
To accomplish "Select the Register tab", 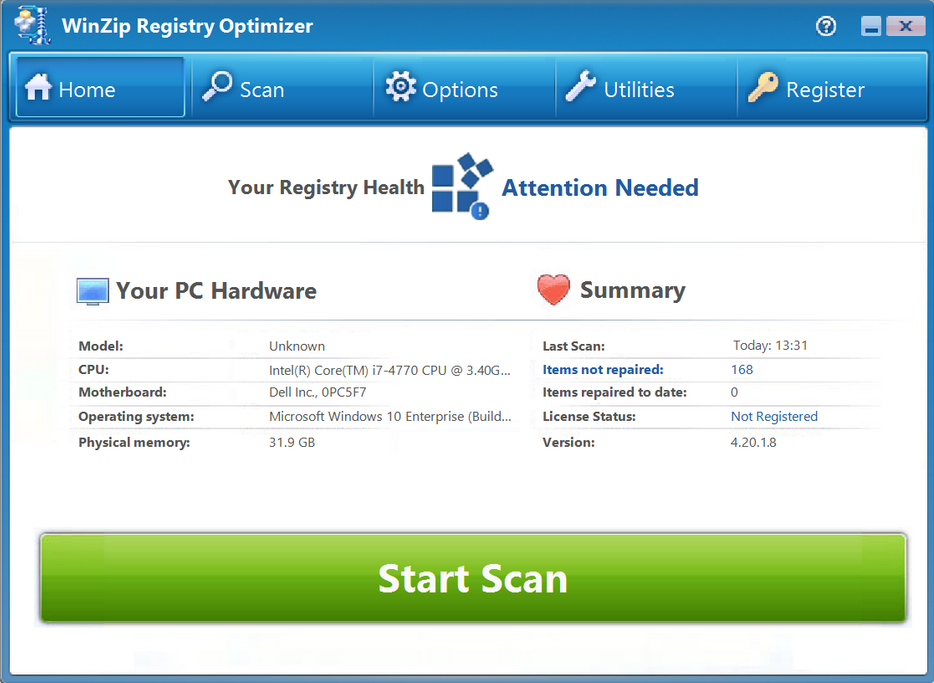I will [832, 88].
